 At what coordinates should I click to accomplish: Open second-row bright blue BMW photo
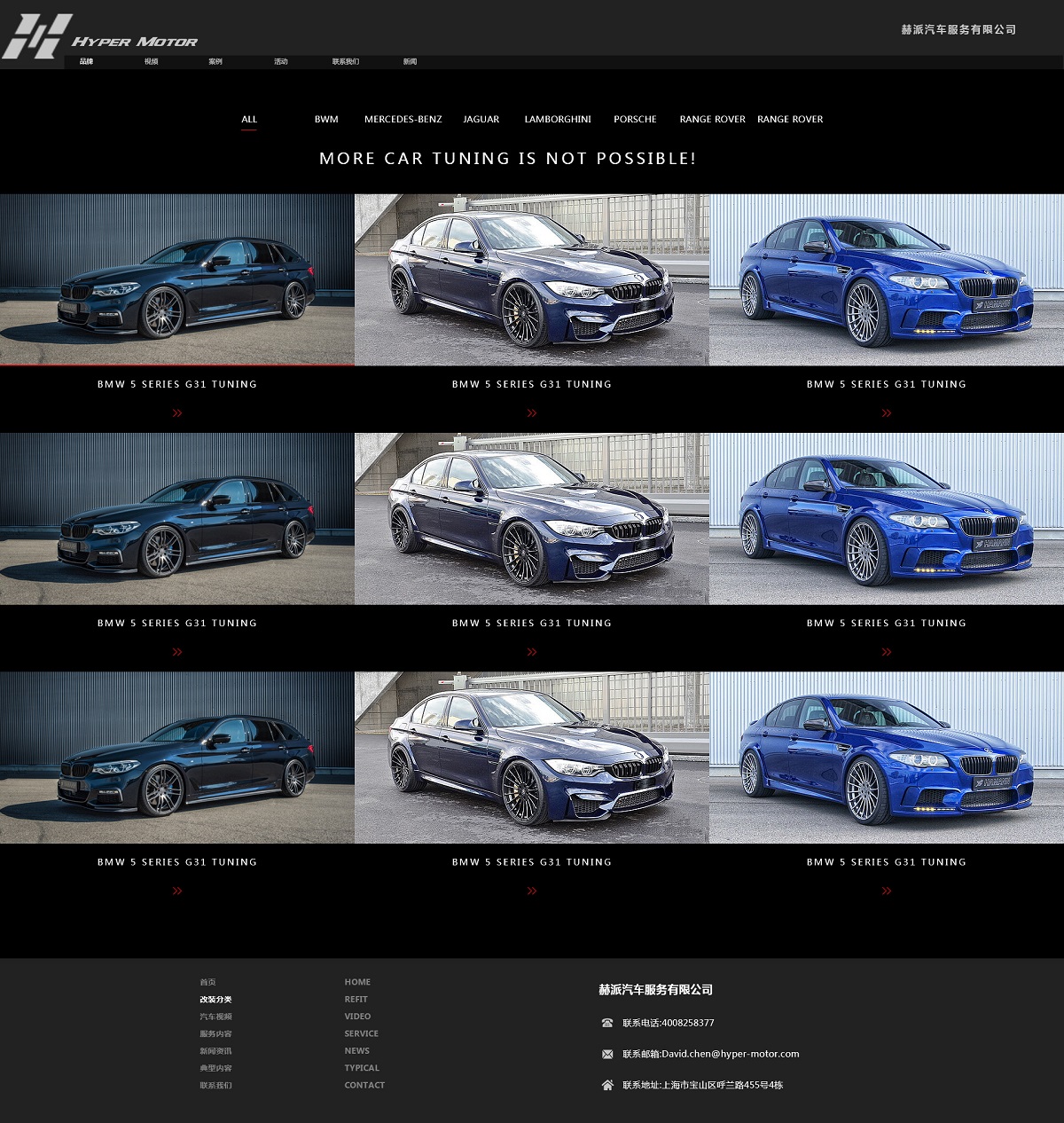pyautogui.click(x=887, y=519)
